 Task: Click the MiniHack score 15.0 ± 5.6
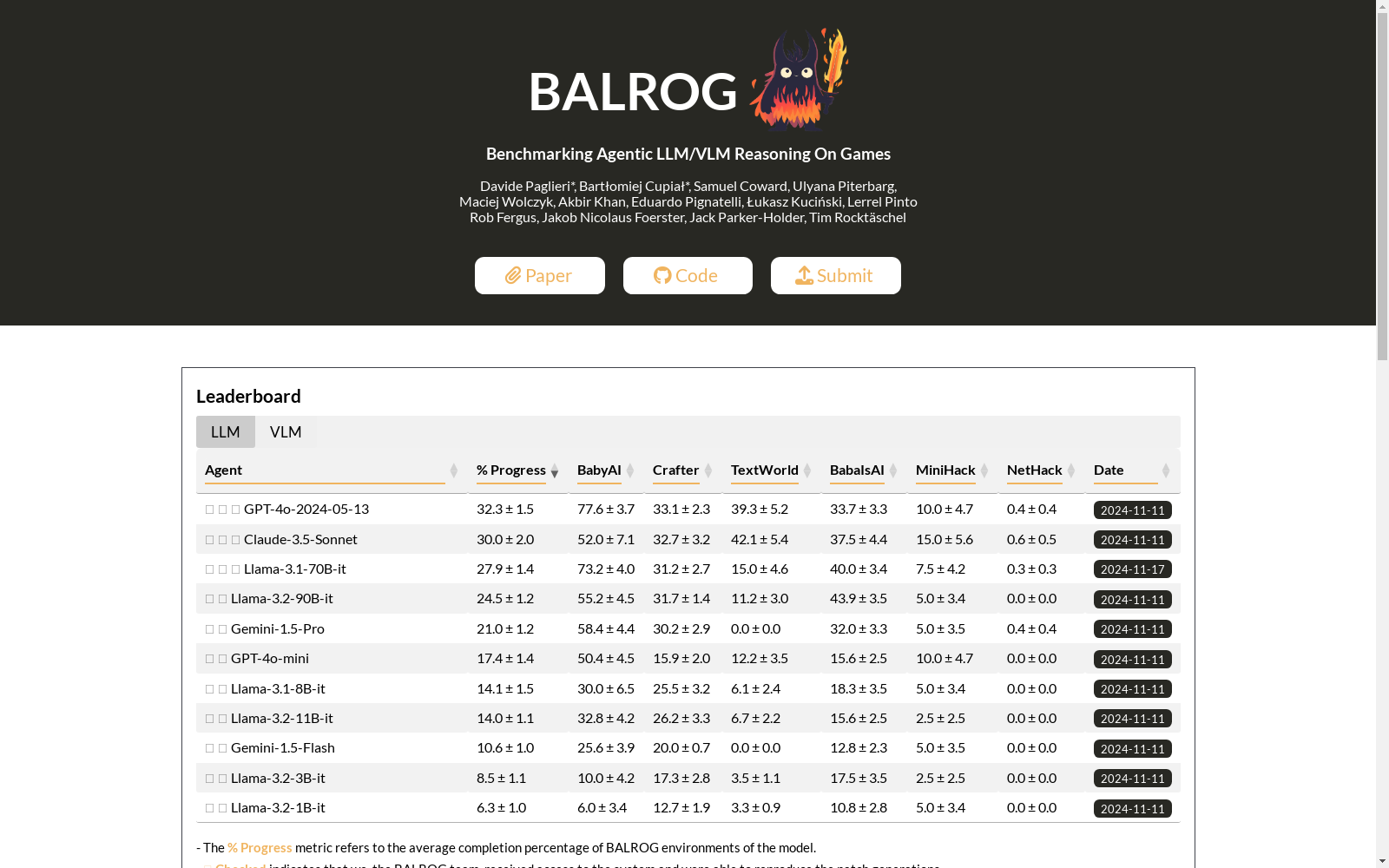945,539
